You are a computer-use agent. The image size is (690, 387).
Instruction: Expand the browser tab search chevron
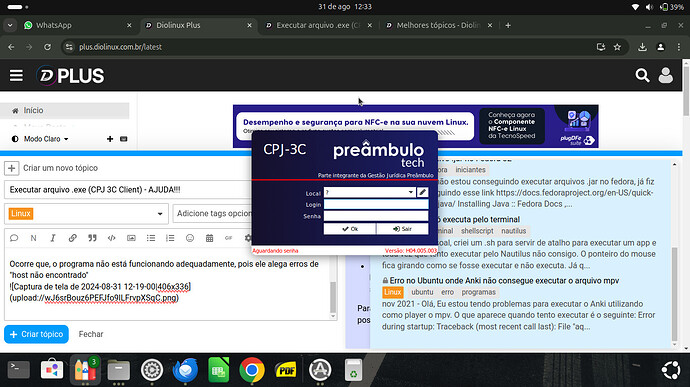[10, 26]
